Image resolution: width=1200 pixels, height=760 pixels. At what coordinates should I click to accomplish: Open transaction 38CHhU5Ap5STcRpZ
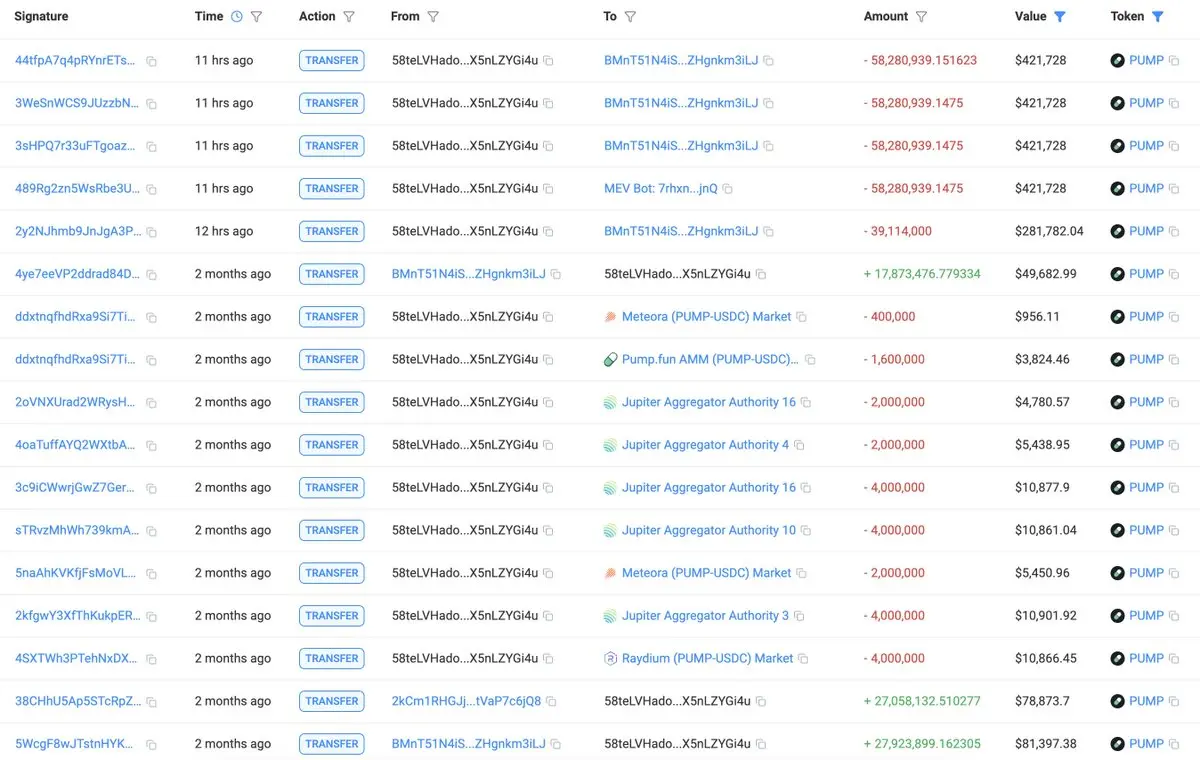[x=78, y=701]
